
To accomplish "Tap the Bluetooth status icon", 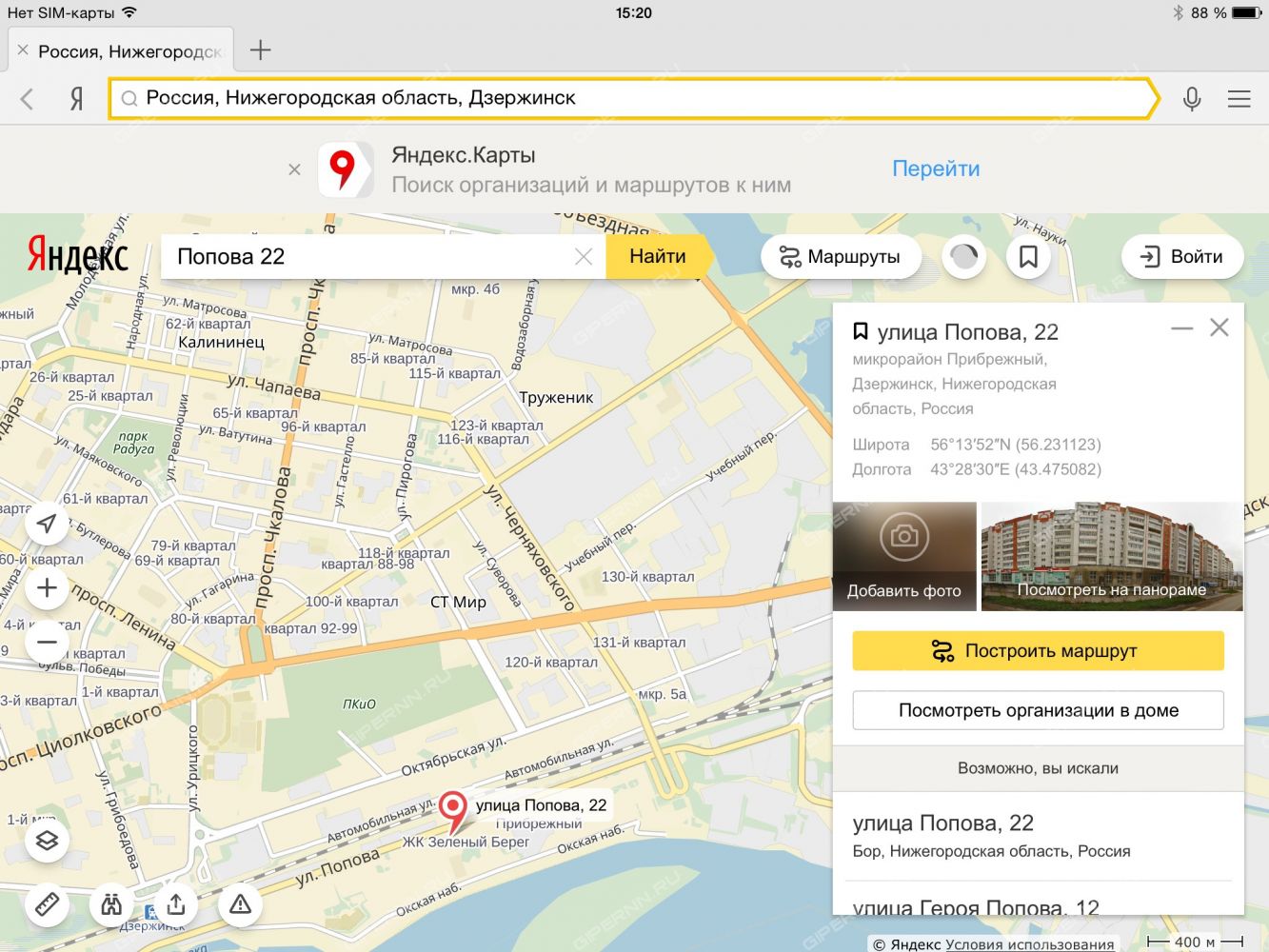I will pyautogui.click(x=1178, y=12).
